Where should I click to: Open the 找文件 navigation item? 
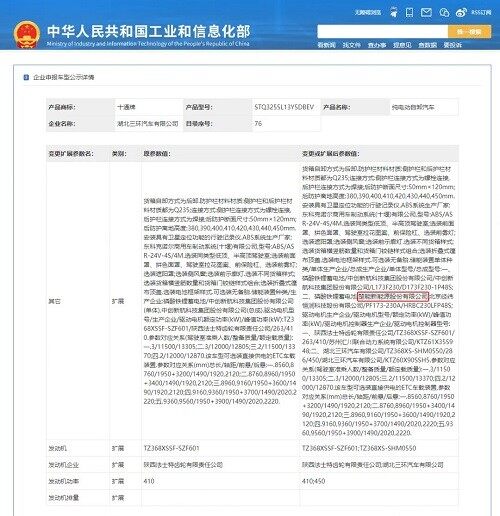click(352, 45)
